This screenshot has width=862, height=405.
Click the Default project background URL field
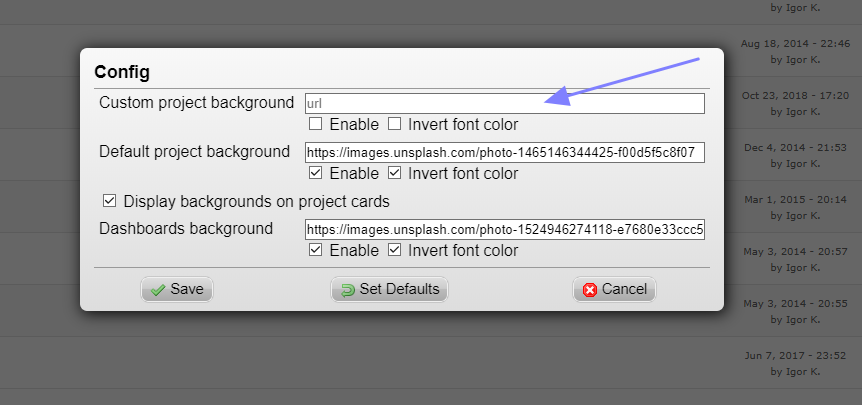coord(505,153)
